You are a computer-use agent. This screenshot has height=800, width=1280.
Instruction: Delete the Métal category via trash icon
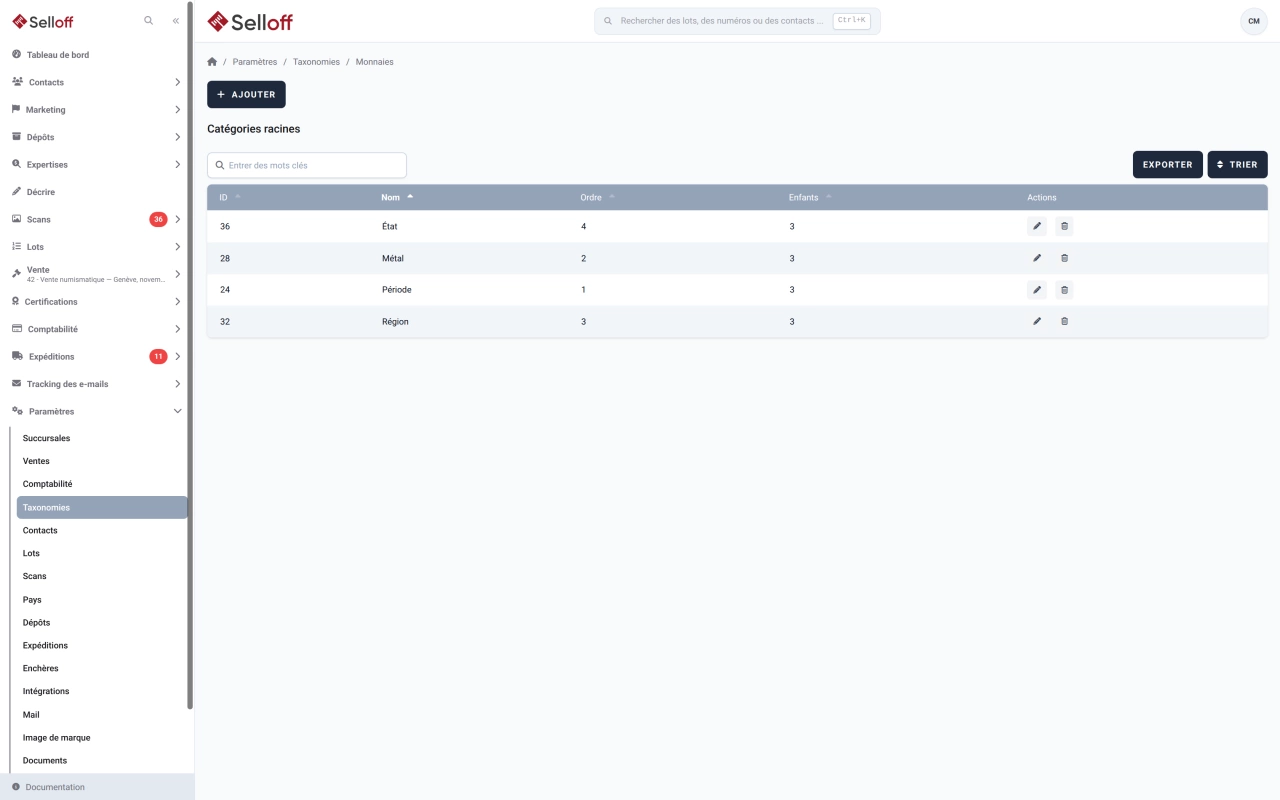click(1064, 258)
